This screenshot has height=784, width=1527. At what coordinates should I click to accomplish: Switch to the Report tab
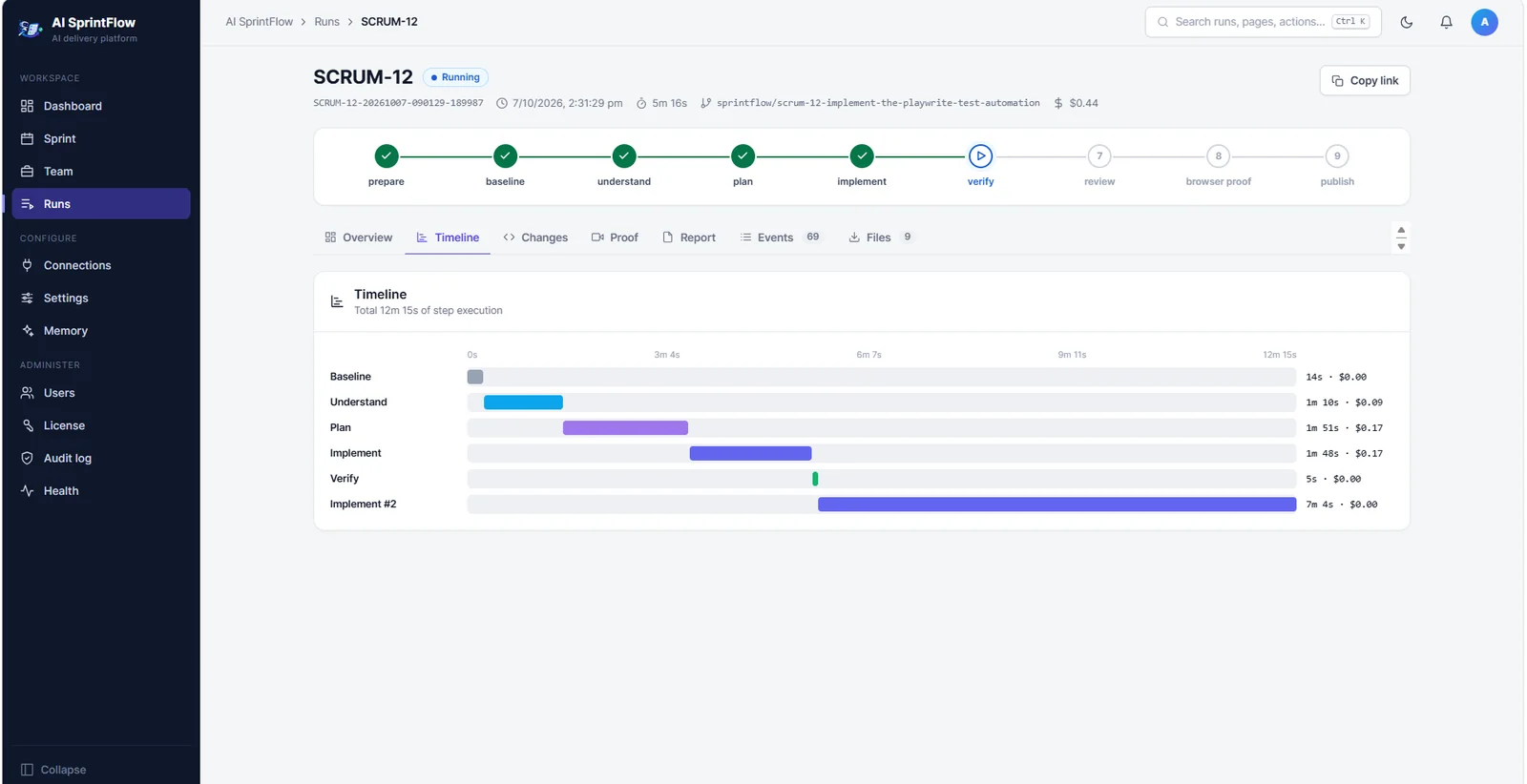coord(689,237)
